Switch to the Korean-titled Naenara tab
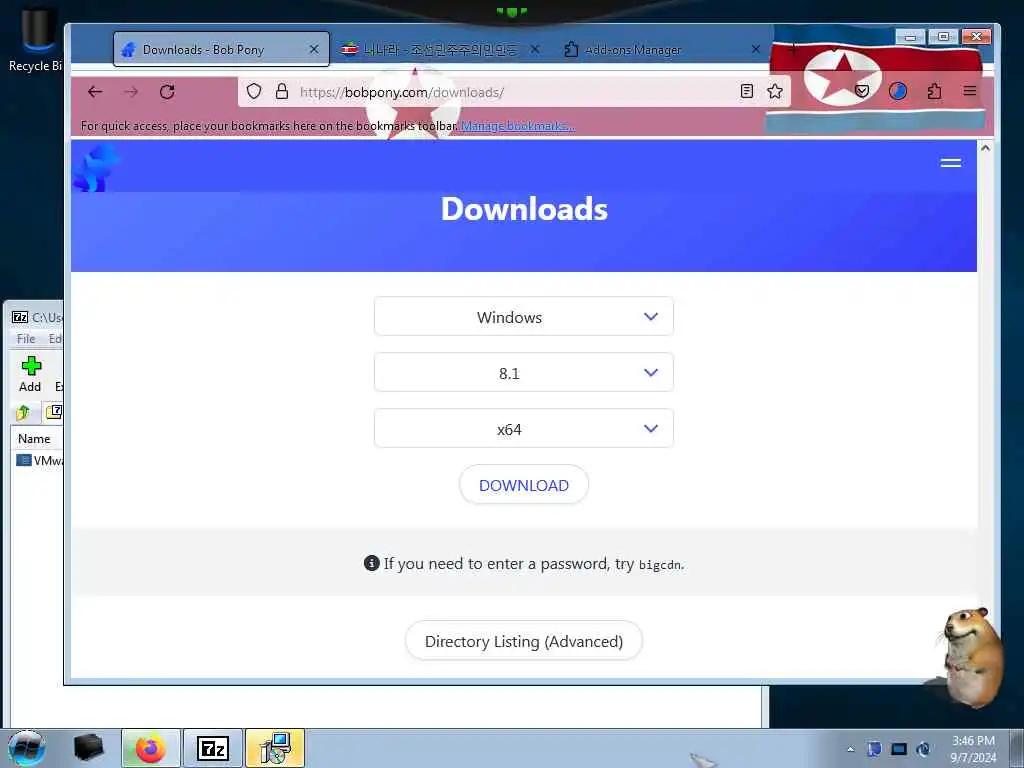The width and height of the screenshot is (1024, 768). click(440, 50)
